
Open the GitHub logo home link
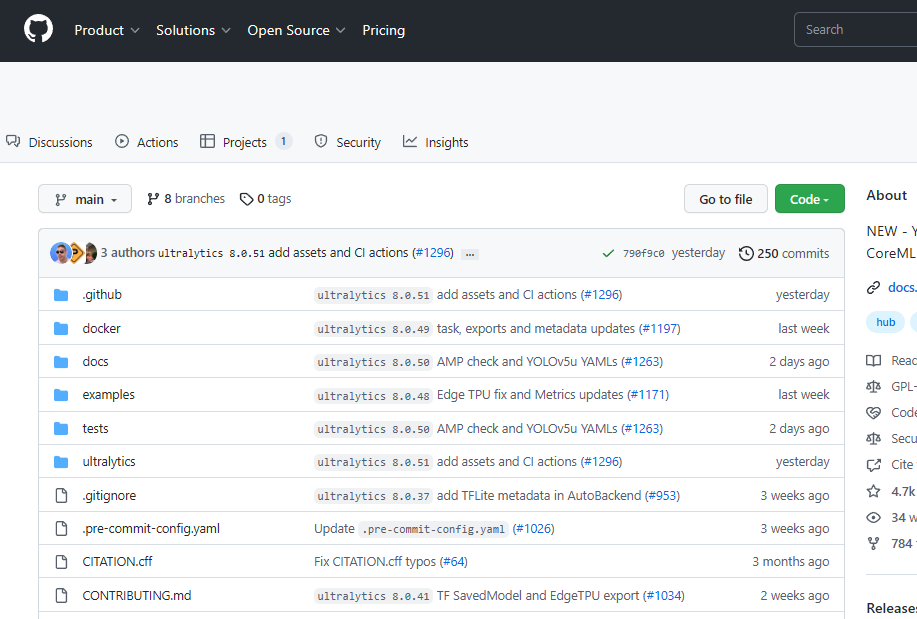[x=39, y=29]
